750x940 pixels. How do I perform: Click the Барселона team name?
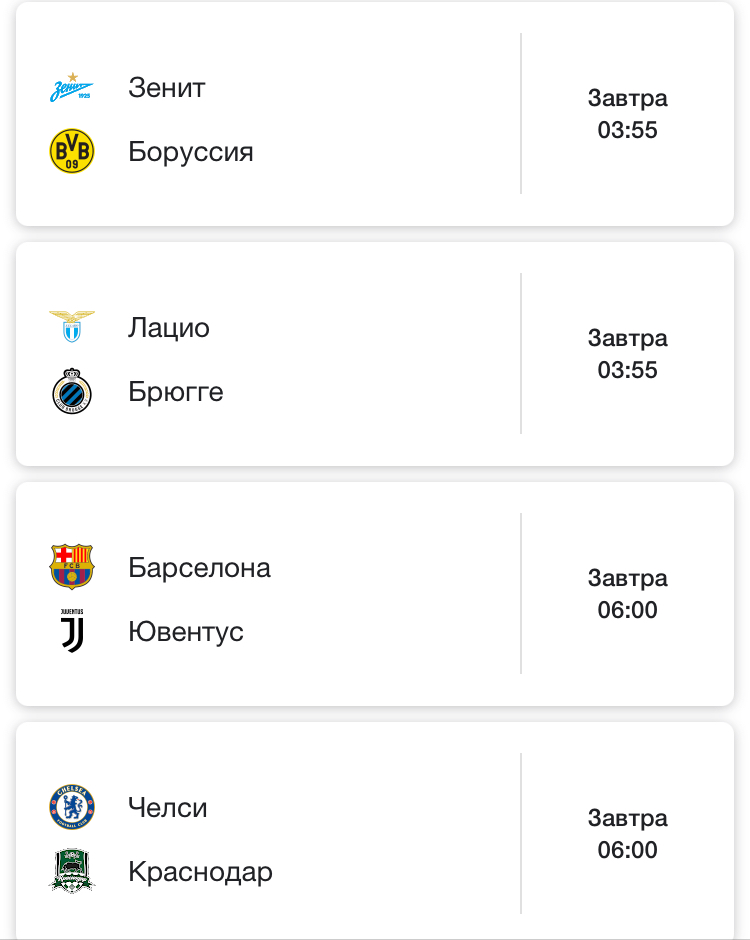pos(200,568)
